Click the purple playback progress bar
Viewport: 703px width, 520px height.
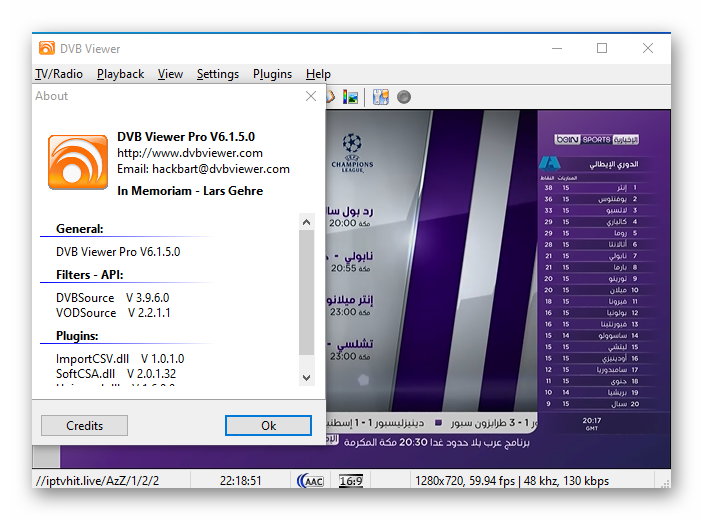(x=365, y=457)
